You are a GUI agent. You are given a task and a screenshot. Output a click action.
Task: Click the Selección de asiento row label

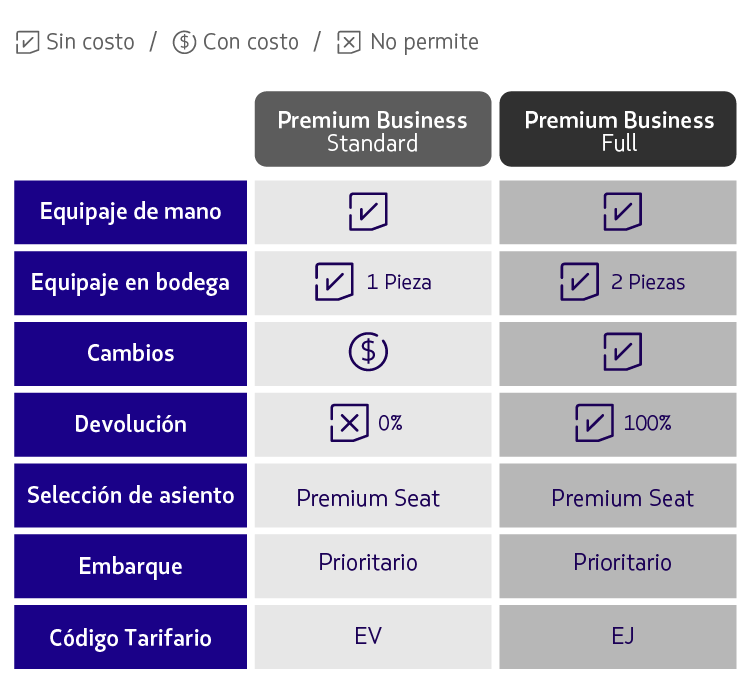tap(131, 495)
